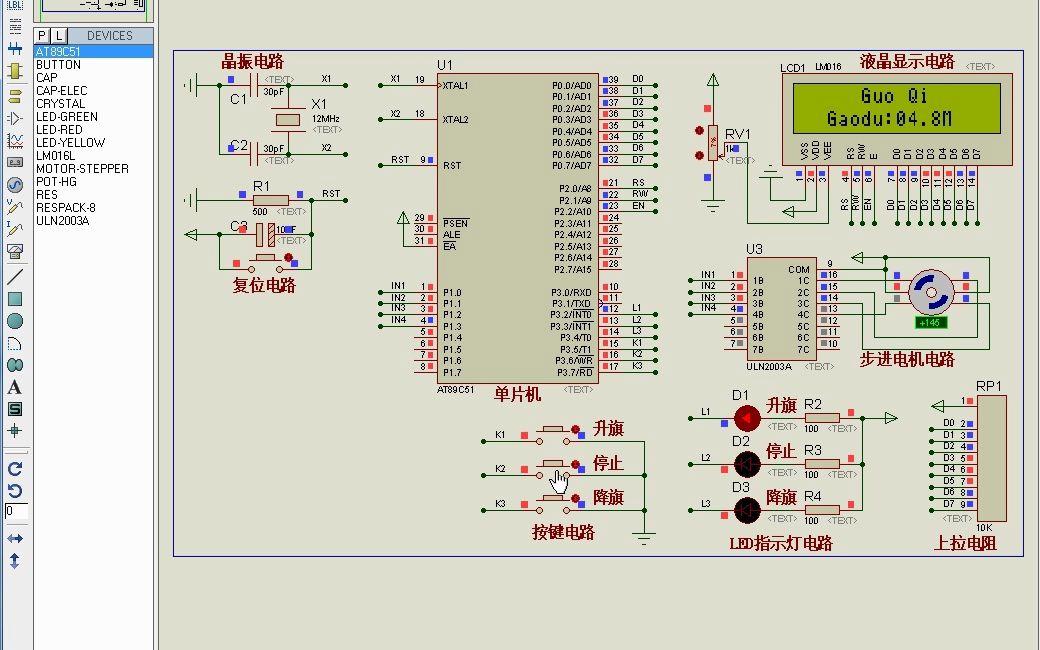
Task: Open the simulation graph tool
Action: coord(15,140)
